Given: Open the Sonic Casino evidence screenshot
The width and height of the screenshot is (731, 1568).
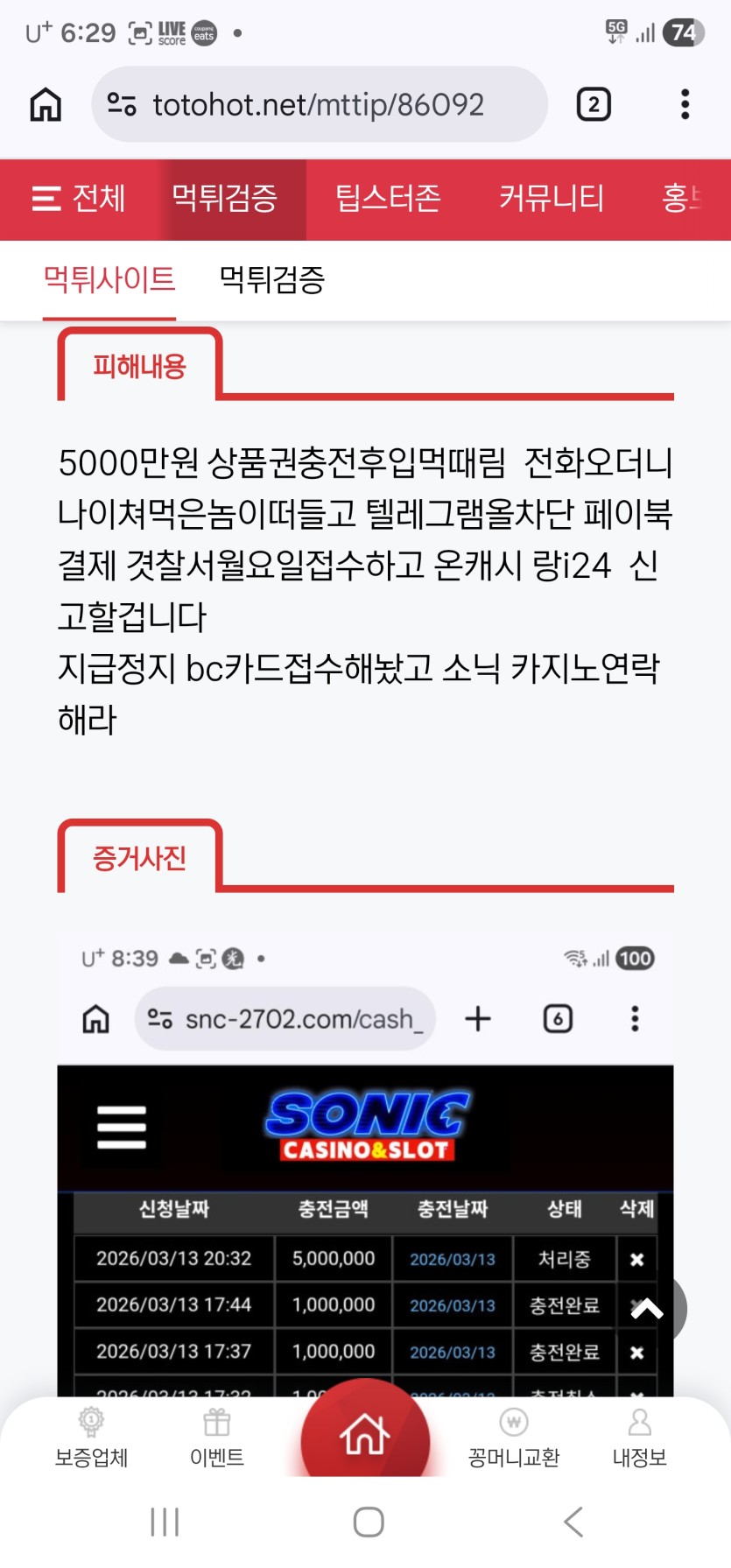Looking at the screenshot, I should (x=365, y=1164).
